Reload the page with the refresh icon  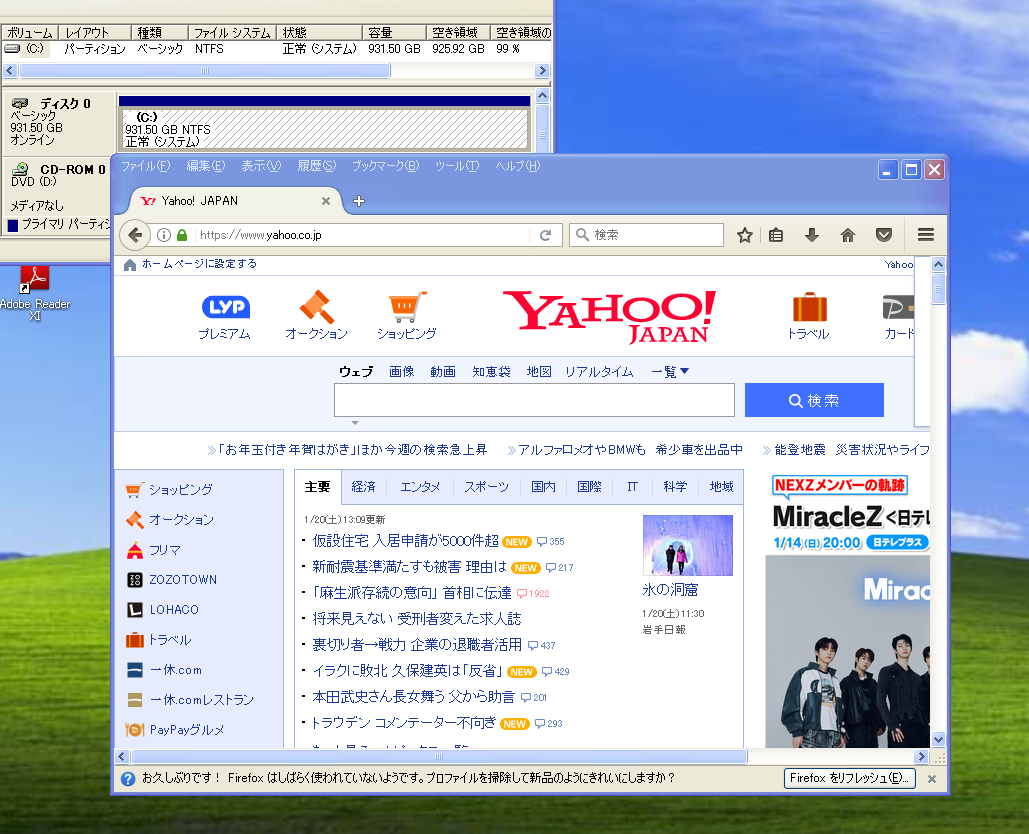(545, 235)
